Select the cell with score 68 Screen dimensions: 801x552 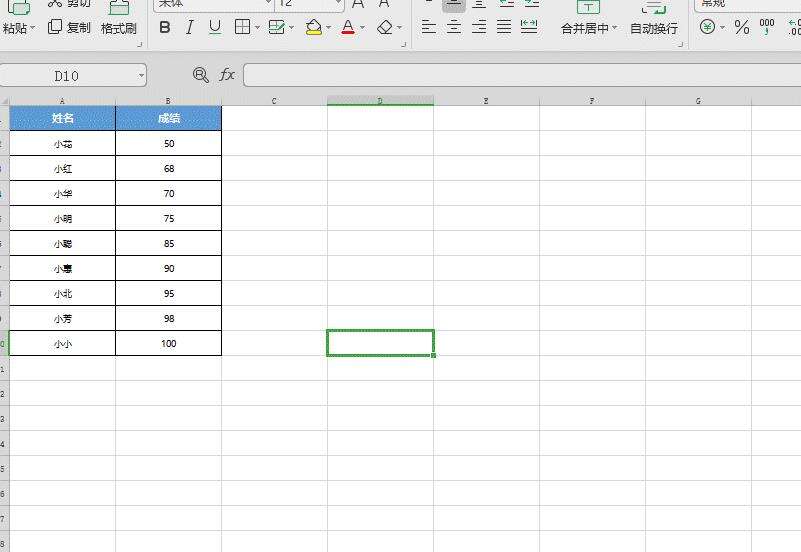click(169, 169)
